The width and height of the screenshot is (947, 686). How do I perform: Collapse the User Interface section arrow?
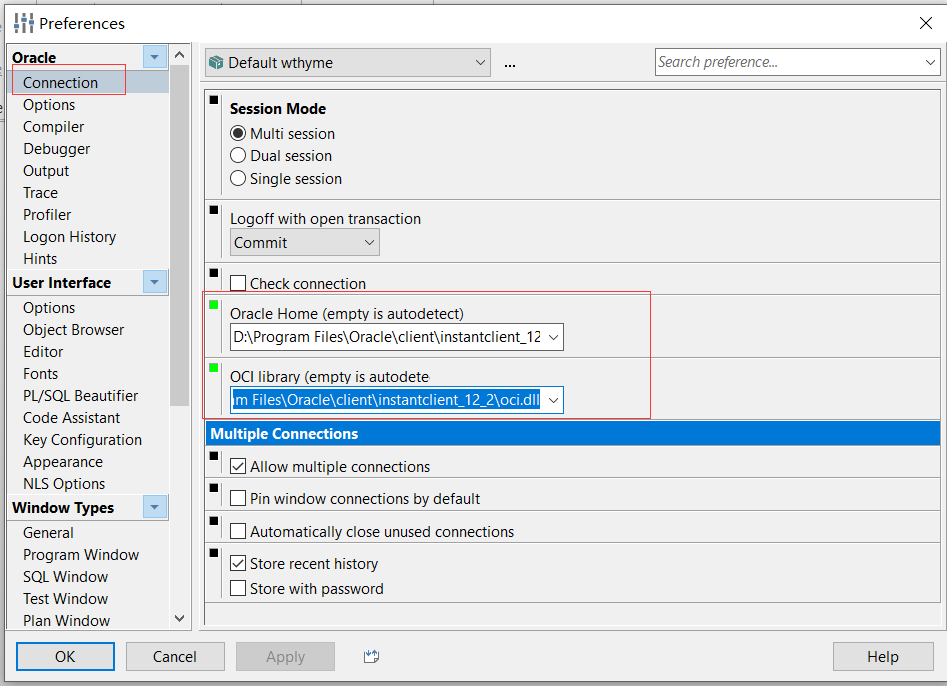coord(155,282)
